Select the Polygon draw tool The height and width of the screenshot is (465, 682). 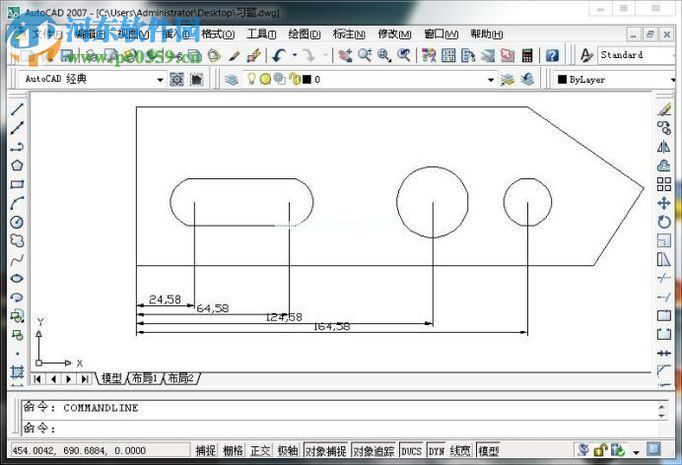17,166
